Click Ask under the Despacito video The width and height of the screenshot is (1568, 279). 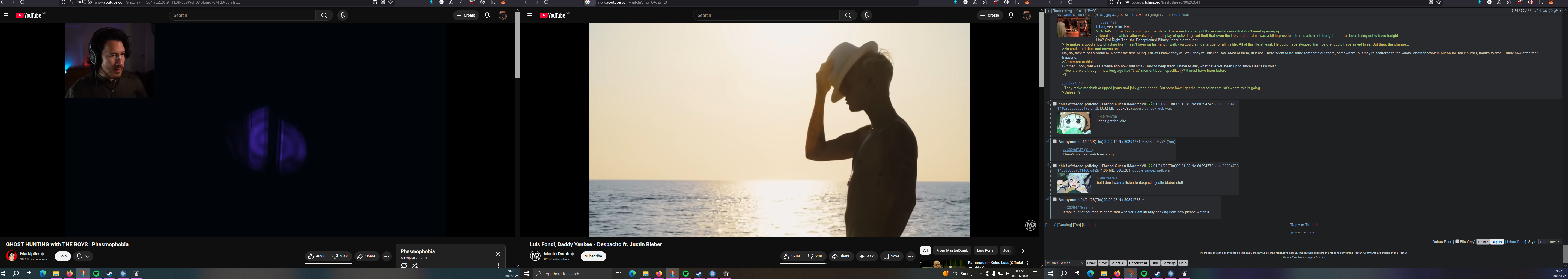867,257
